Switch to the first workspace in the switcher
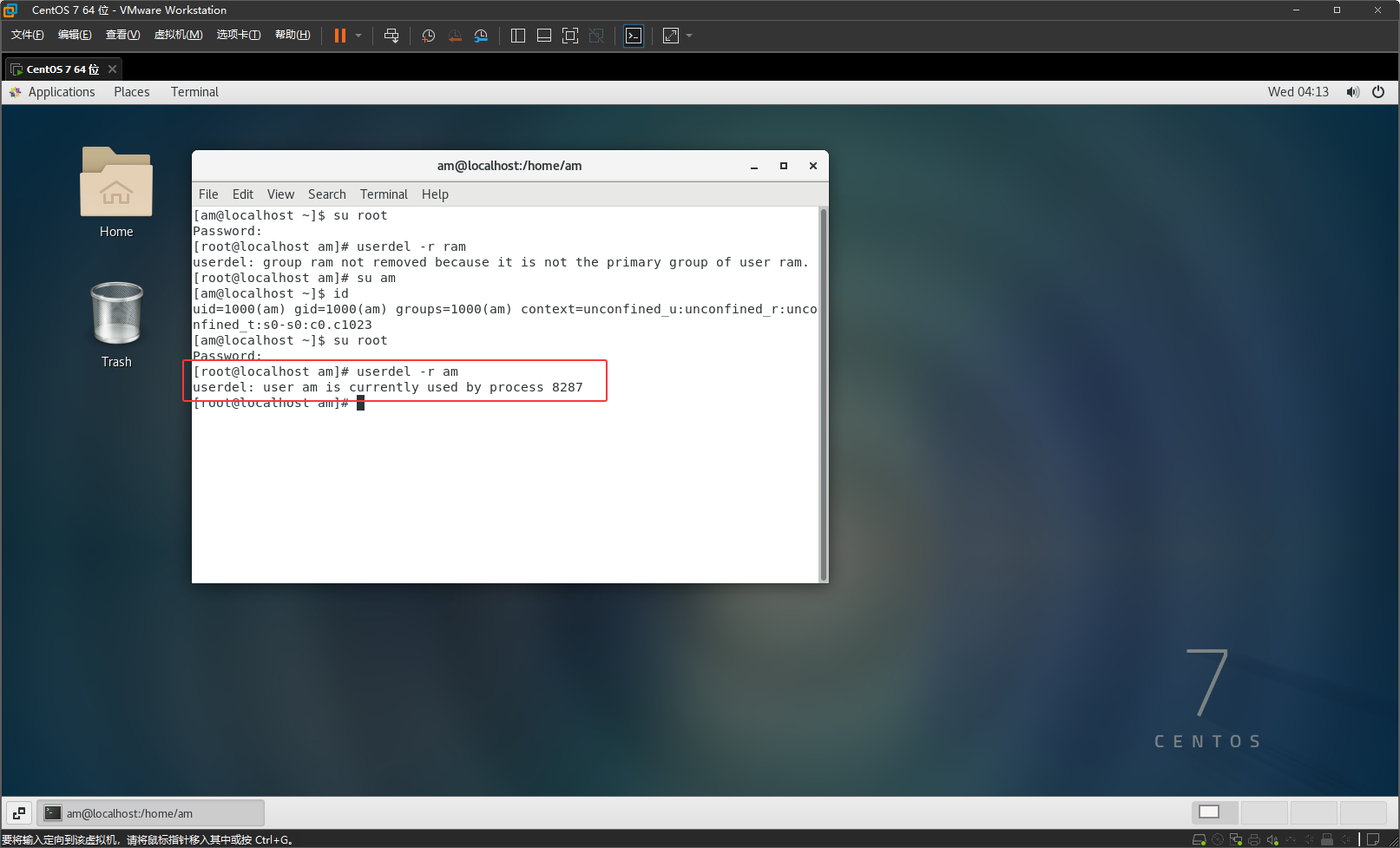The width and height of the screenshot is (1400, 848). (1214, 812)
